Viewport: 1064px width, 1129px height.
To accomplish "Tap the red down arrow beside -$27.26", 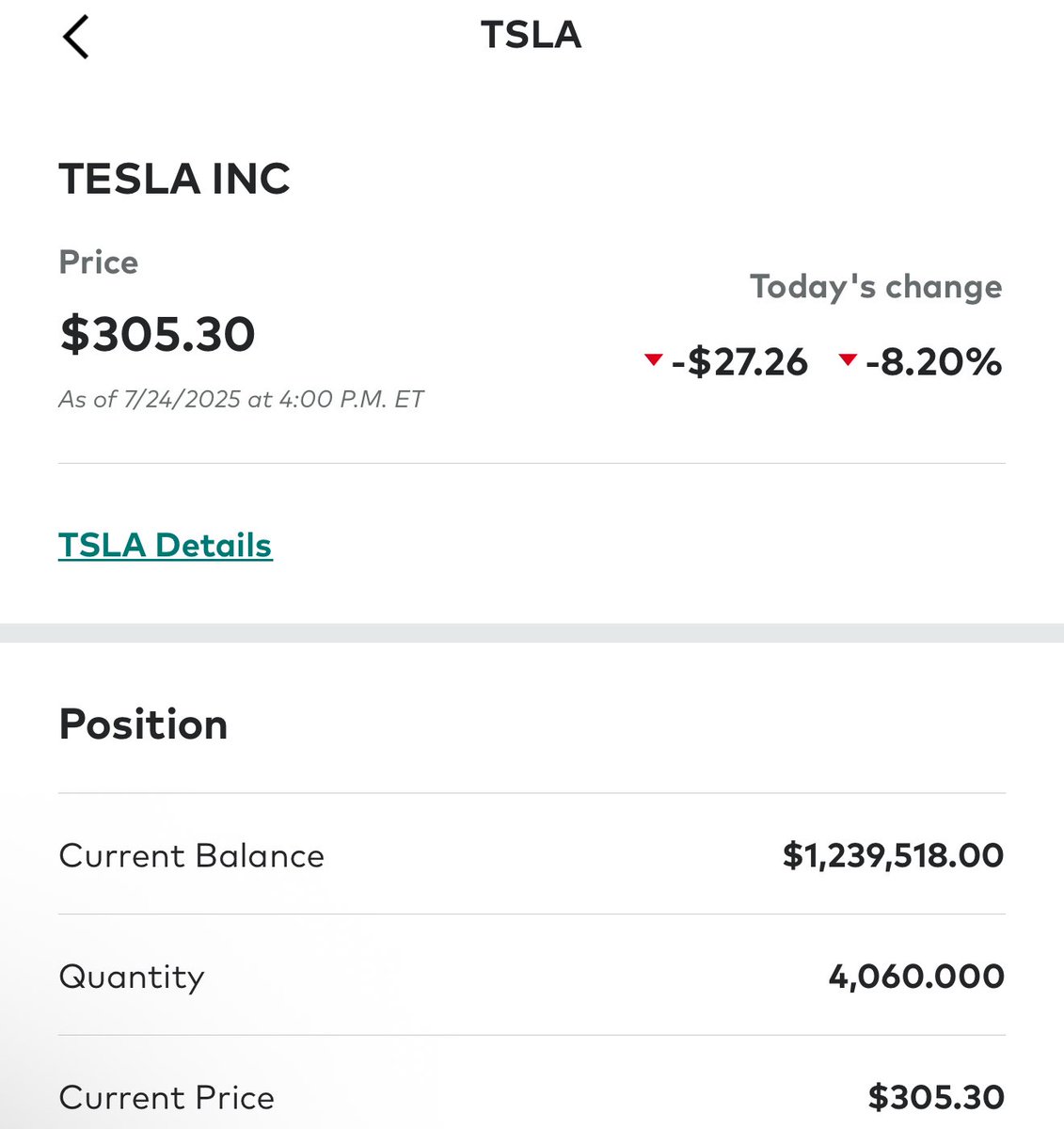I will [x=654, y=359].
